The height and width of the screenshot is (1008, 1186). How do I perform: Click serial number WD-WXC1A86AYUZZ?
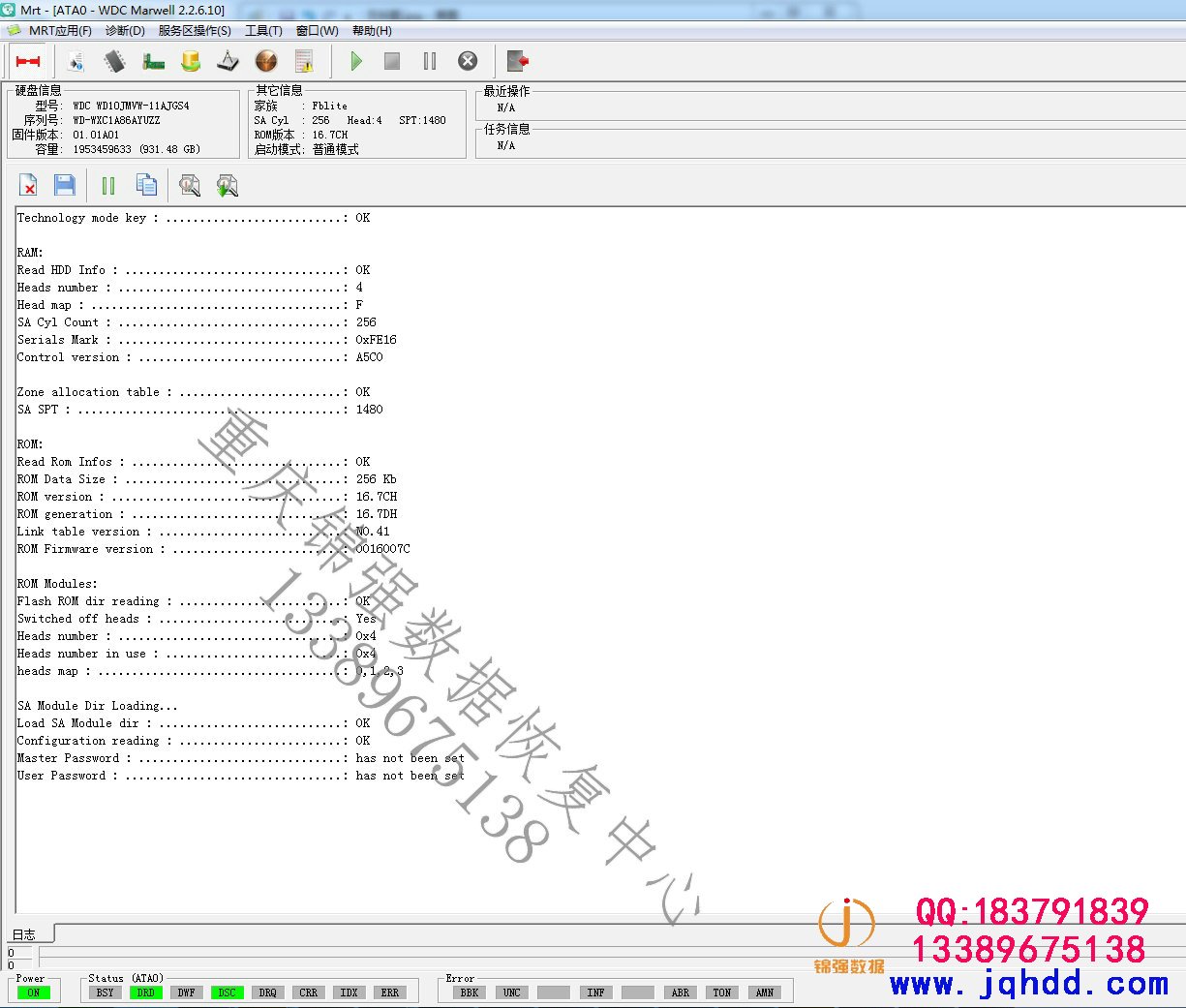pos(116,121)
